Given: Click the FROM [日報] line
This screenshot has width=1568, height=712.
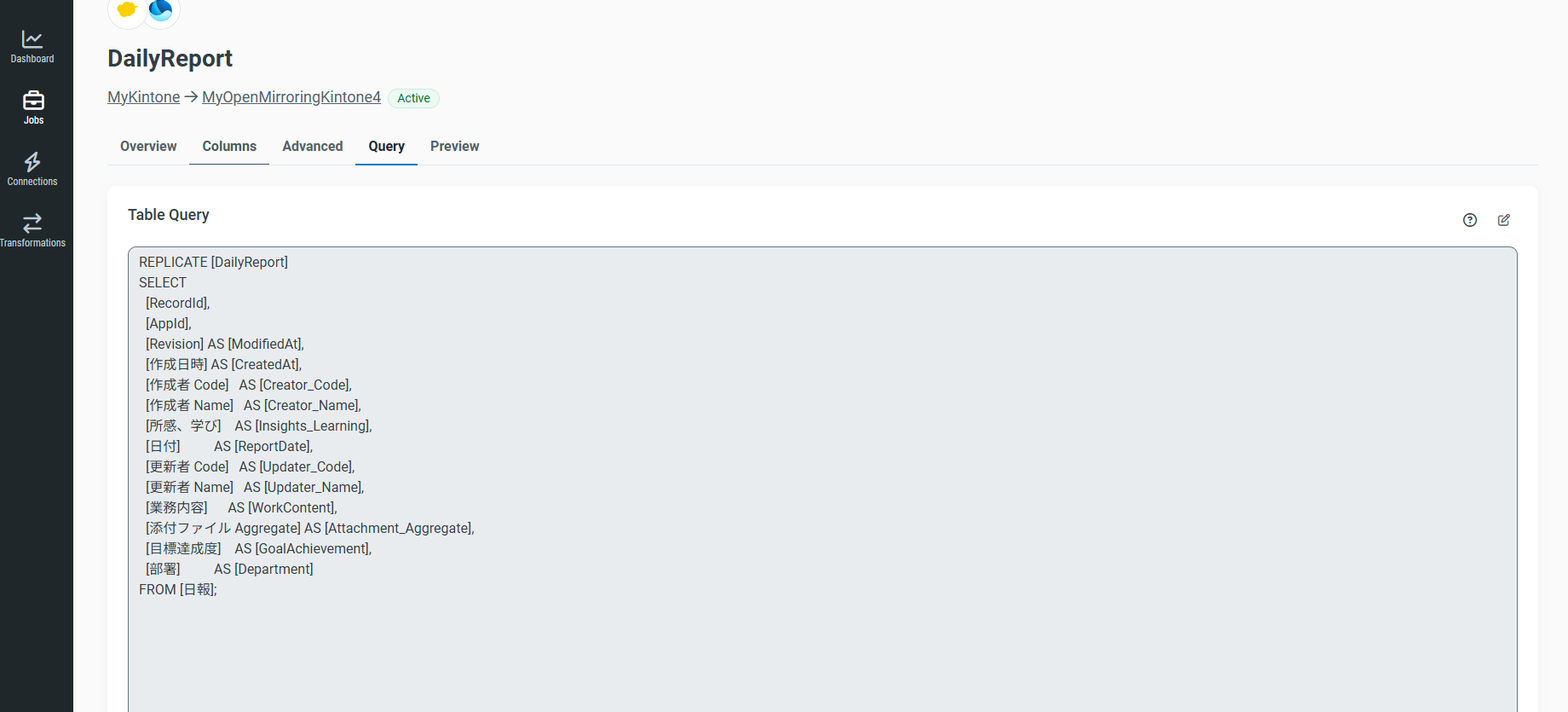Looking at the screenshot, I should click(x=178, y=589).
